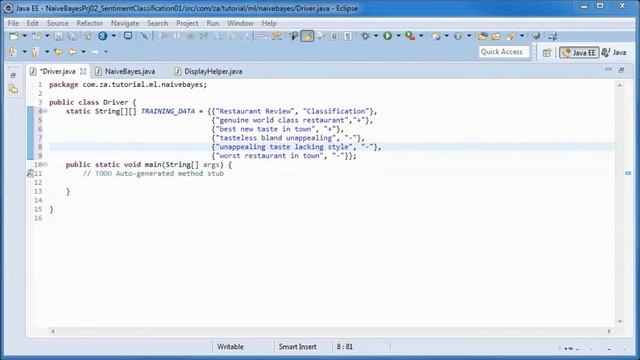Click the Forward navigation arrow
640x360 pixels.
(x=95, y=52)
